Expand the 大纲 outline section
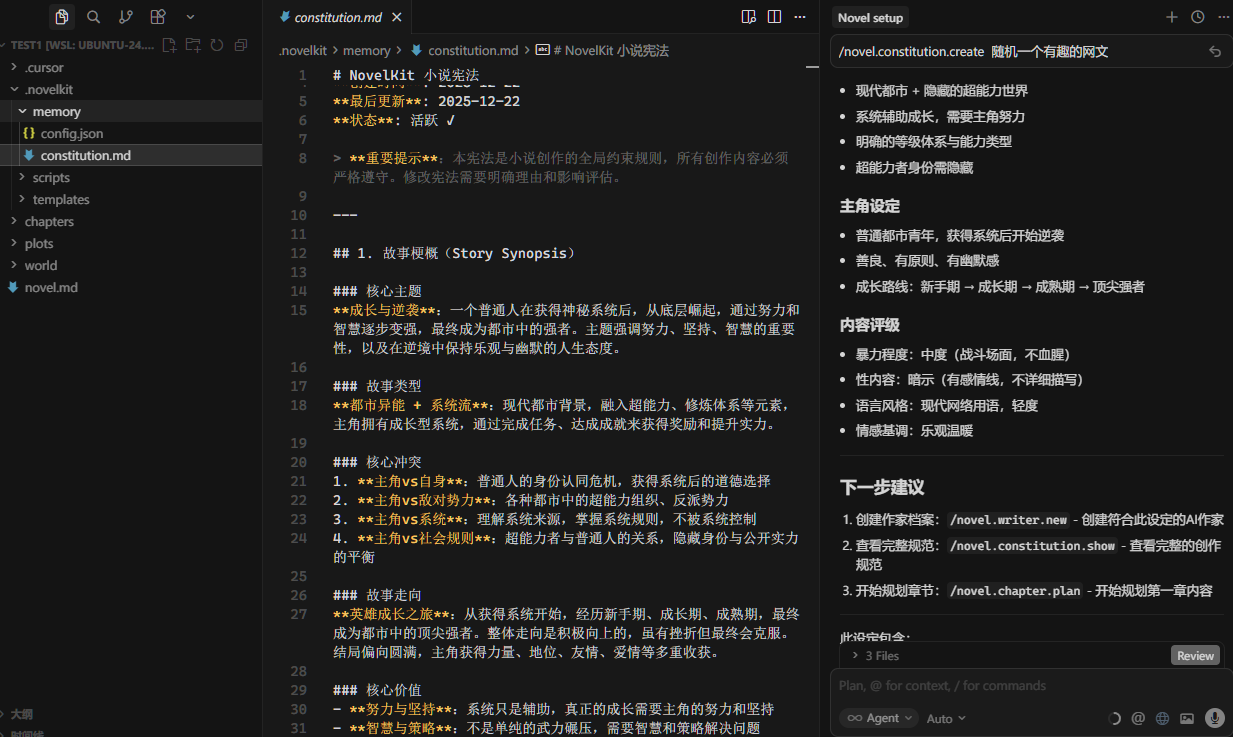1233x737 pixels. click(21, 714)
